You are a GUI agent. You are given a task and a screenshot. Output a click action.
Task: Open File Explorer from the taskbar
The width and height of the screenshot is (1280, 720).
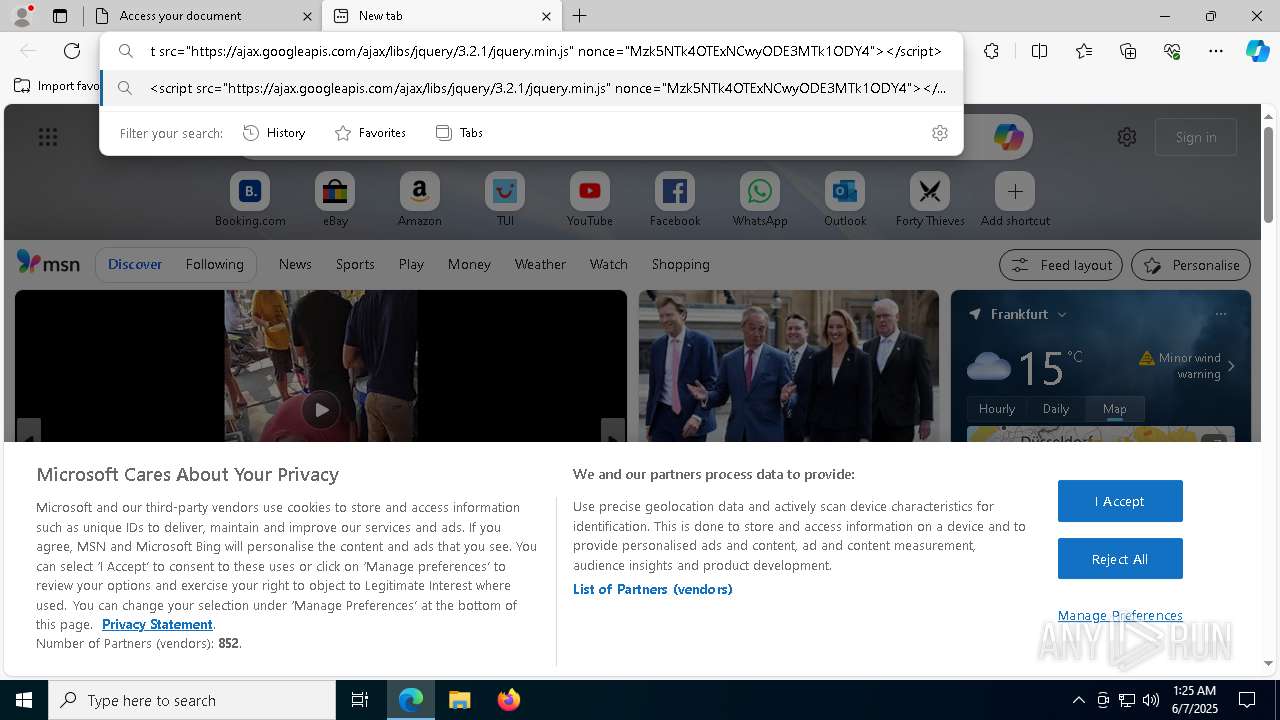(x=459, y=700)
